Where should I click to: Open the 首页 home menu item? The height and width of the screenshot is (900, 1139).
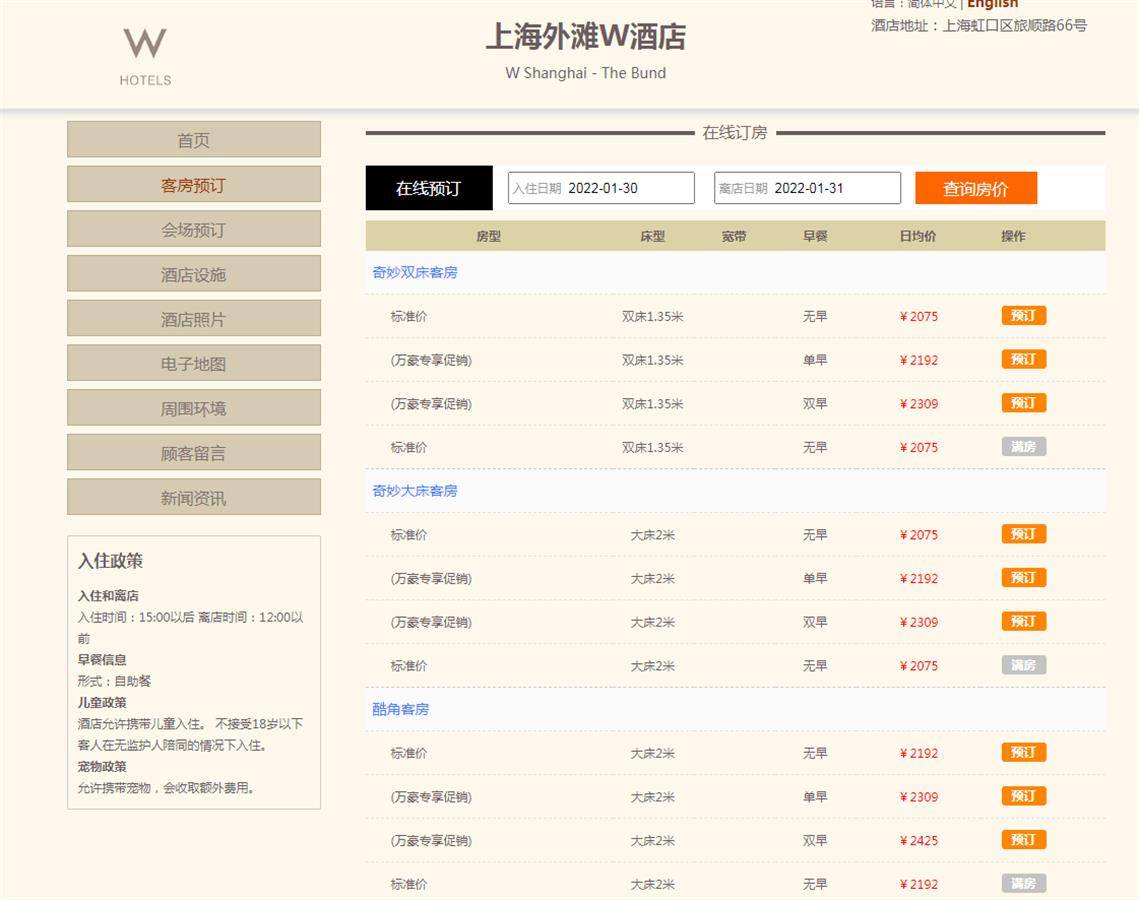click(x=194, y=140)
